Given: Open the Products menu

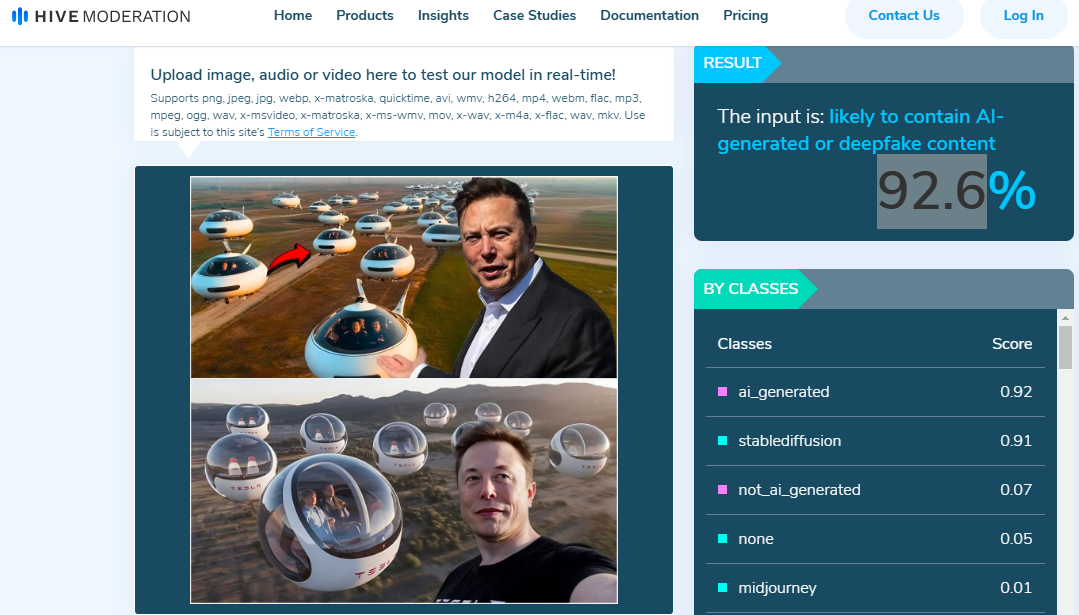Looking at the screenshot, I should (365, 16).
